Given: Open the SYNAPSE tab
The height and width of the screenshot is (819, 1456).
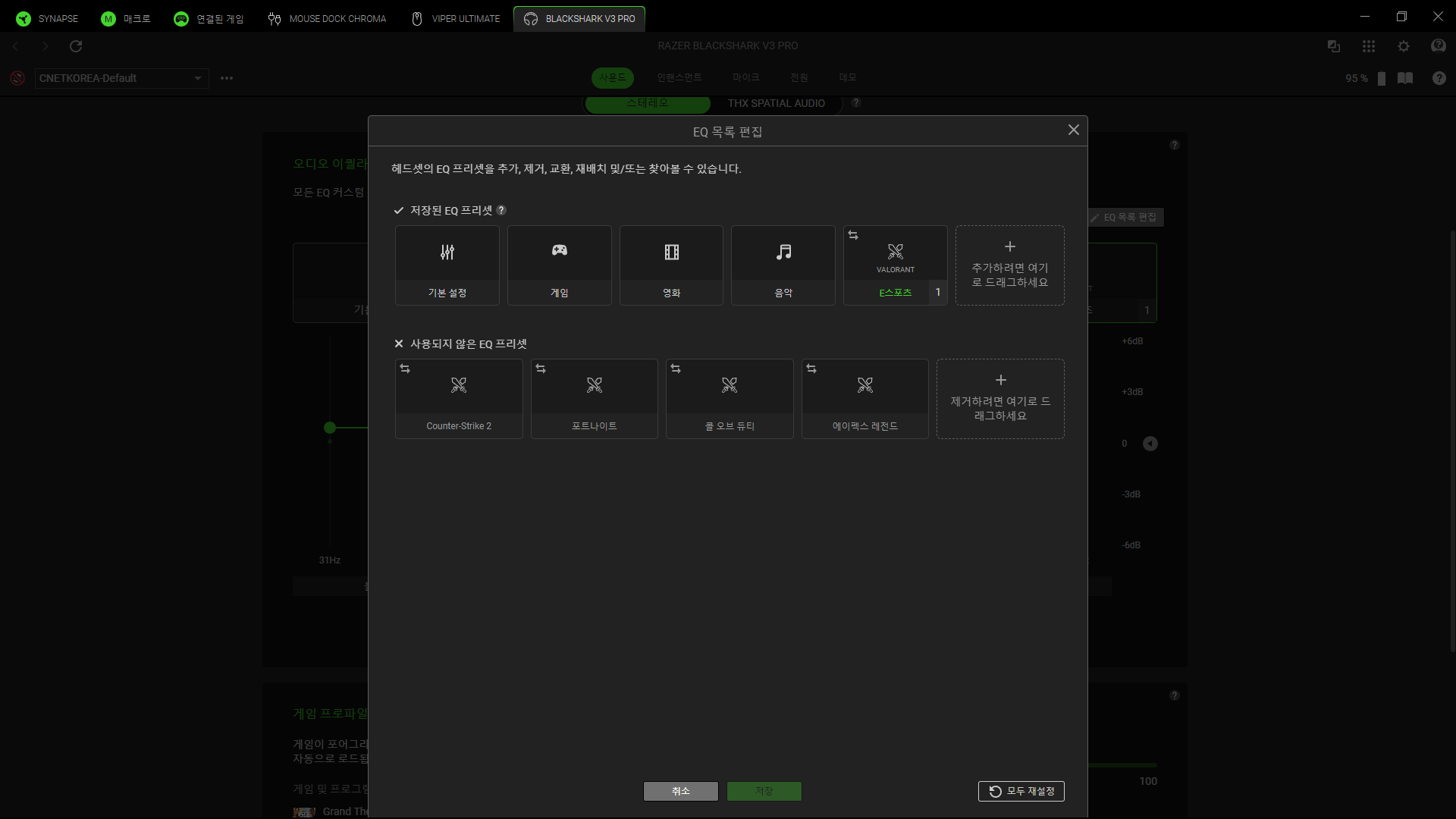Looking at the screenshot, I should (47, 19).
